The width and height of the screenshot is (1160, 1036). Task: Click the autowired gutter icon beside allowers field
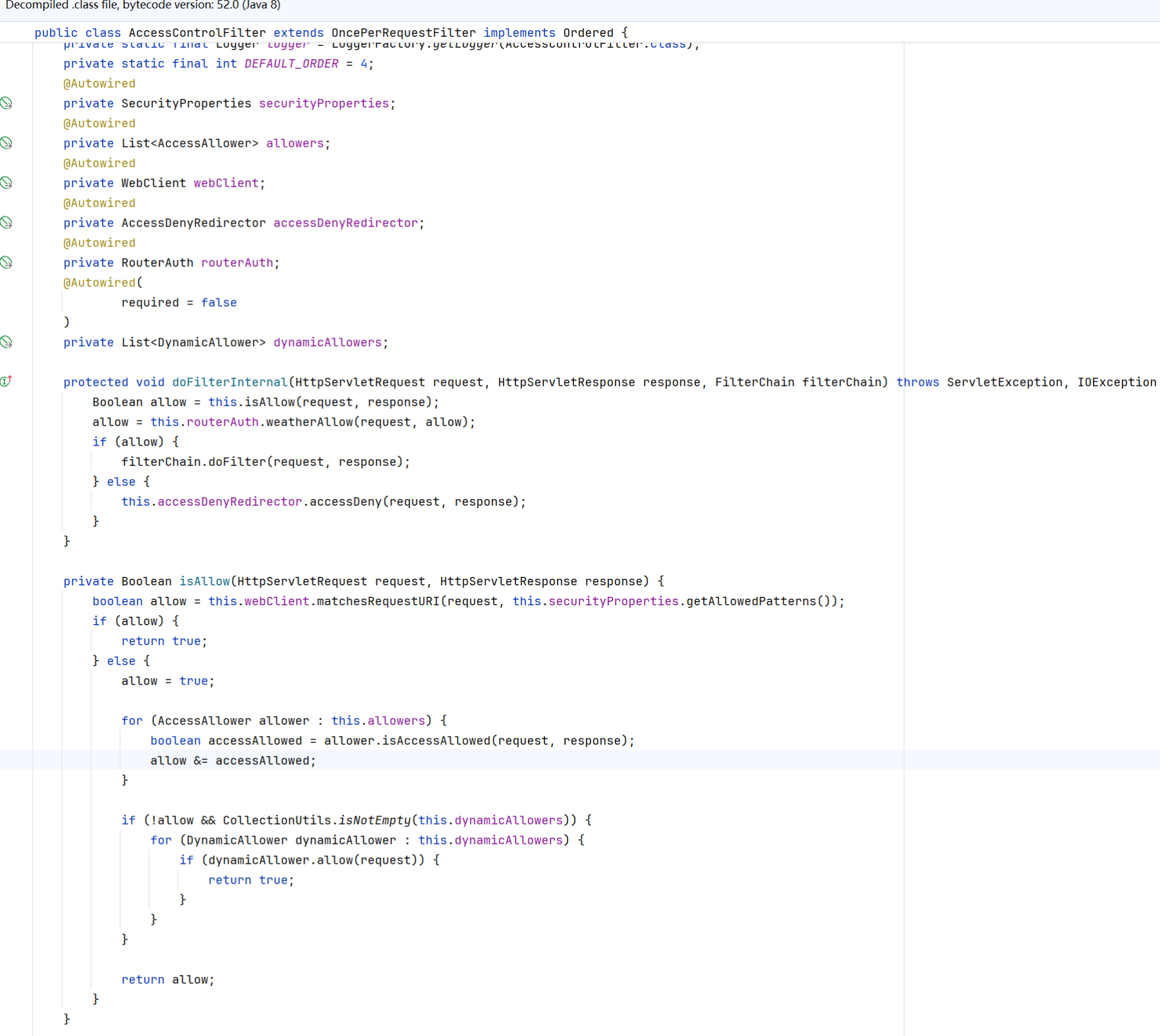pos(7,143)
